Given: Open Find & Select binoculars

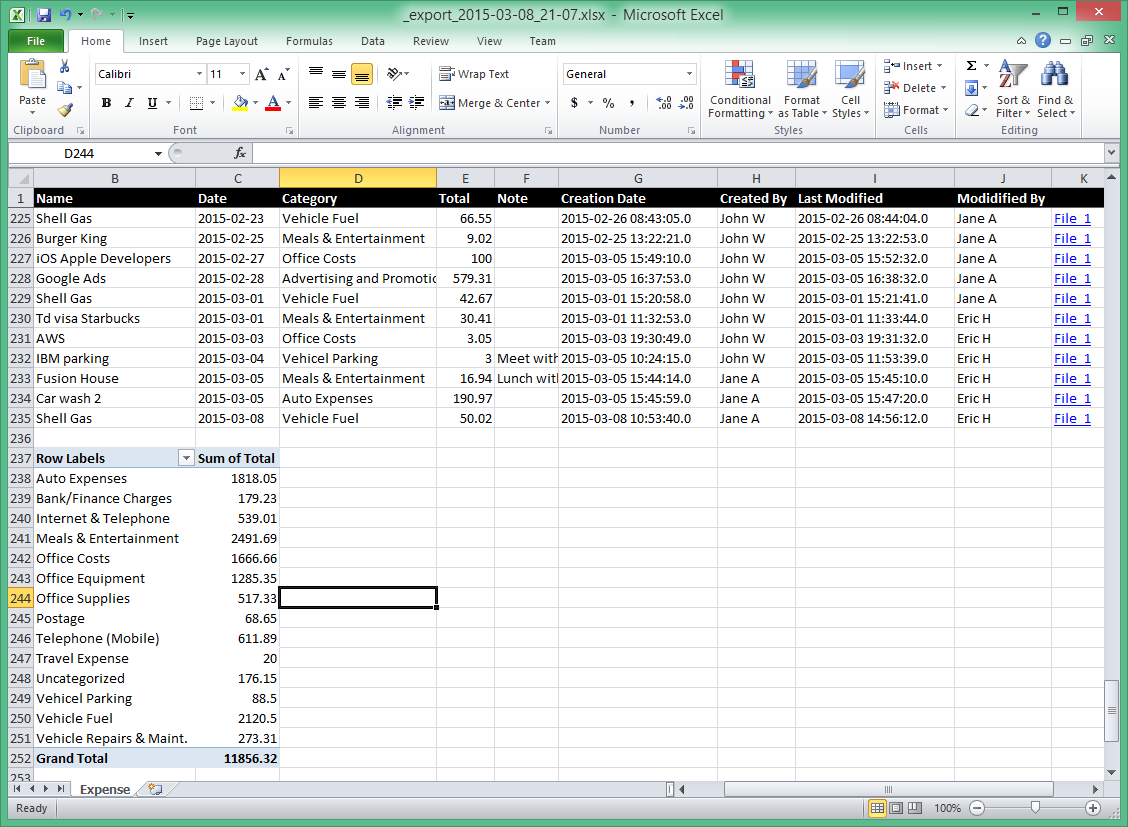Looking at the screenshot, I should (1055, 89).
